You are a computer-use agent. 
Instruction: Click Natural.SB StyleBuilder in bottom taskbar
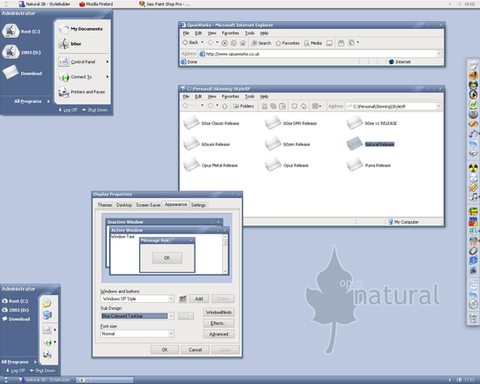pyautogui.click(x=45, y=380)
